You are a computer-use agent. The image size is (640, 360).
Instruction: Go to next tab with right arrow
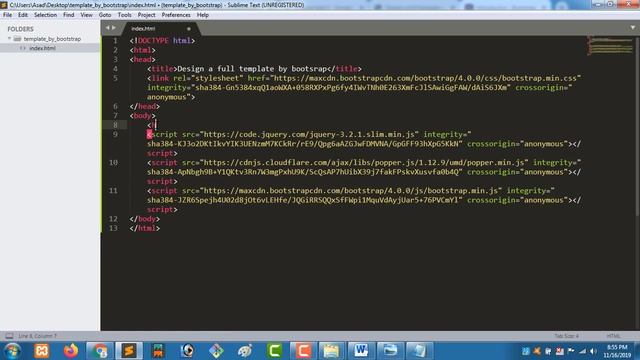point(114,28)
